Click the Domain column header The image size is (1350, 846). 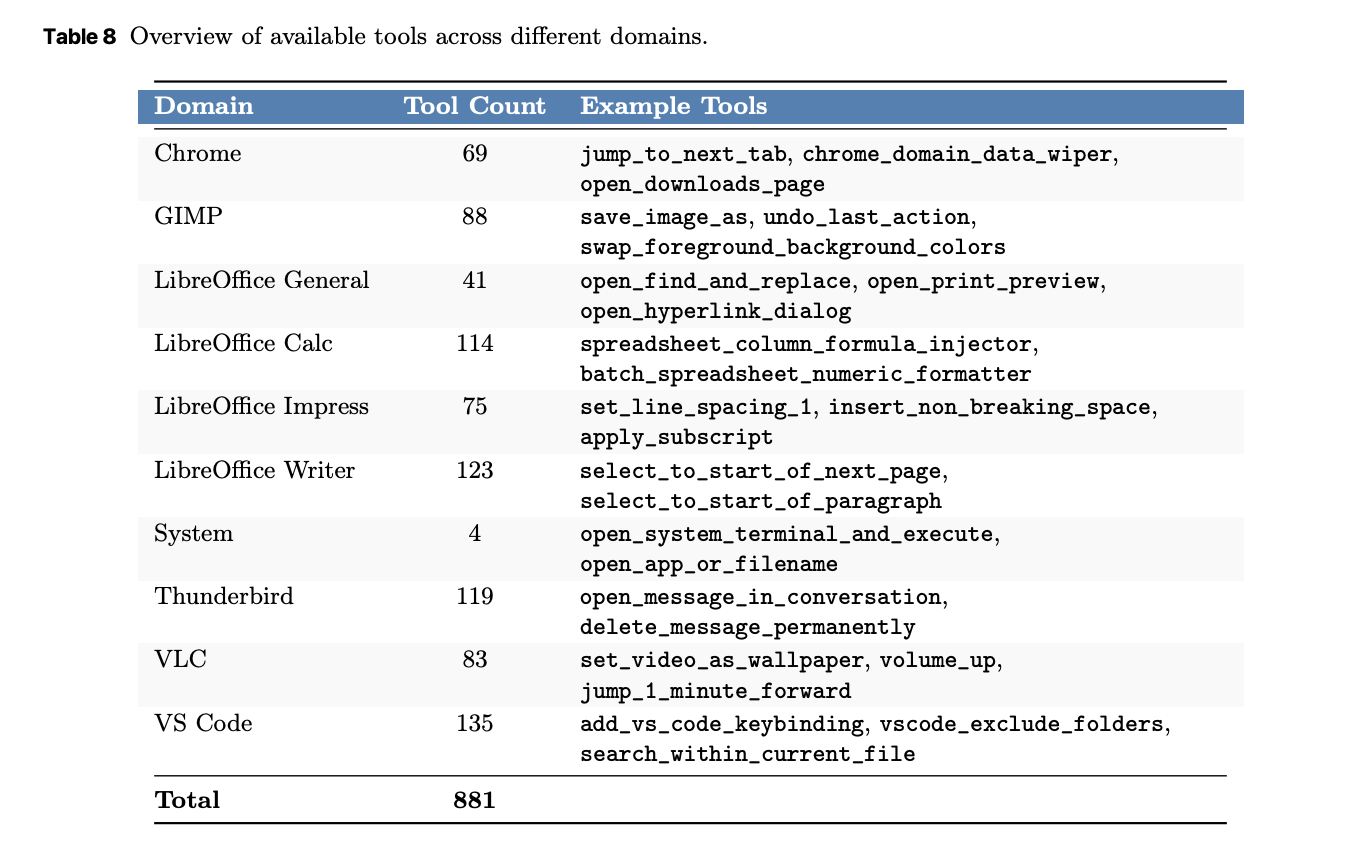pyautogui.click(x=204, y=106)
